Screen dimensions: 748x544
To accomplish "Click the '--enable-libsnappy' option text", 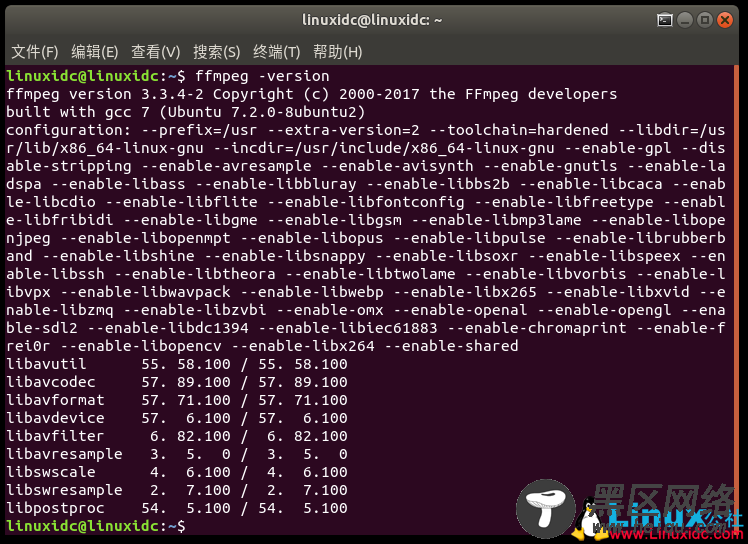I will point(285,256).
